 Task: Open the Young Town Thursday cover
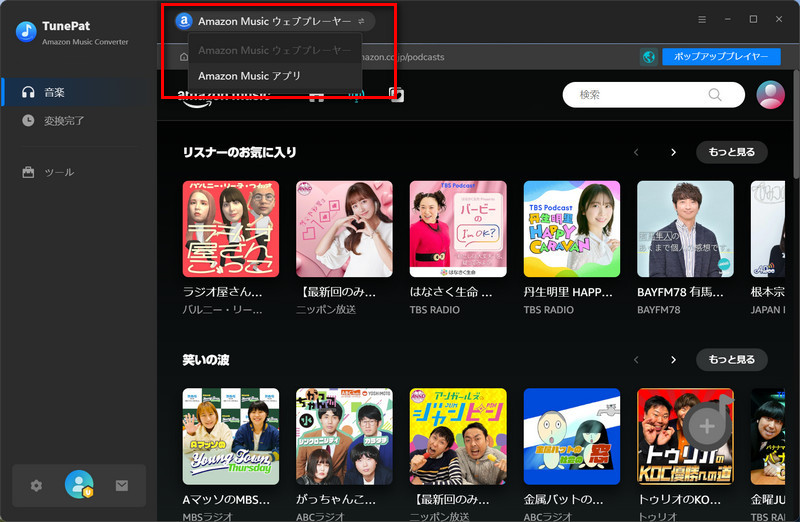[x=231, y=436]
